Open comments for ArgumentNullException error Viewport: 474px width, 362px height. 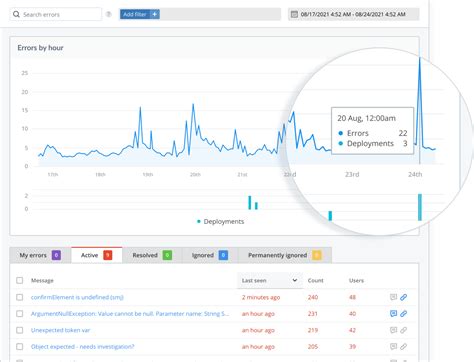(393, 313)
